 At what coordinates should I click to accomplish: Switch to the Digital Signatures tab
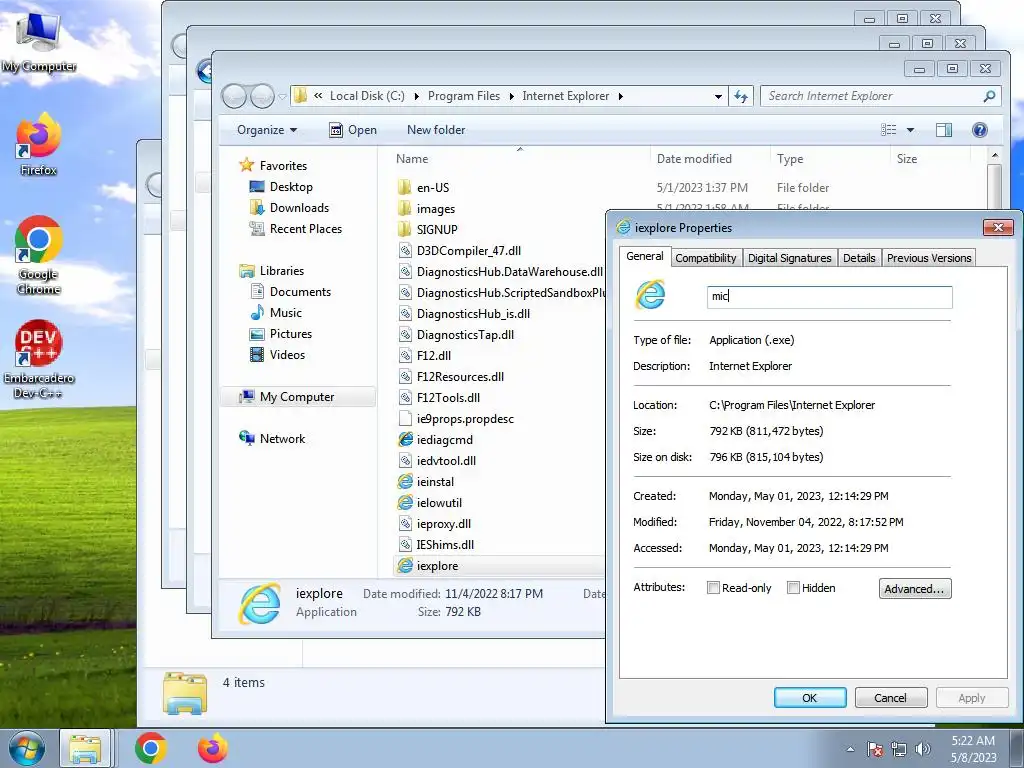pyautogui.click(x=790, y=258)
